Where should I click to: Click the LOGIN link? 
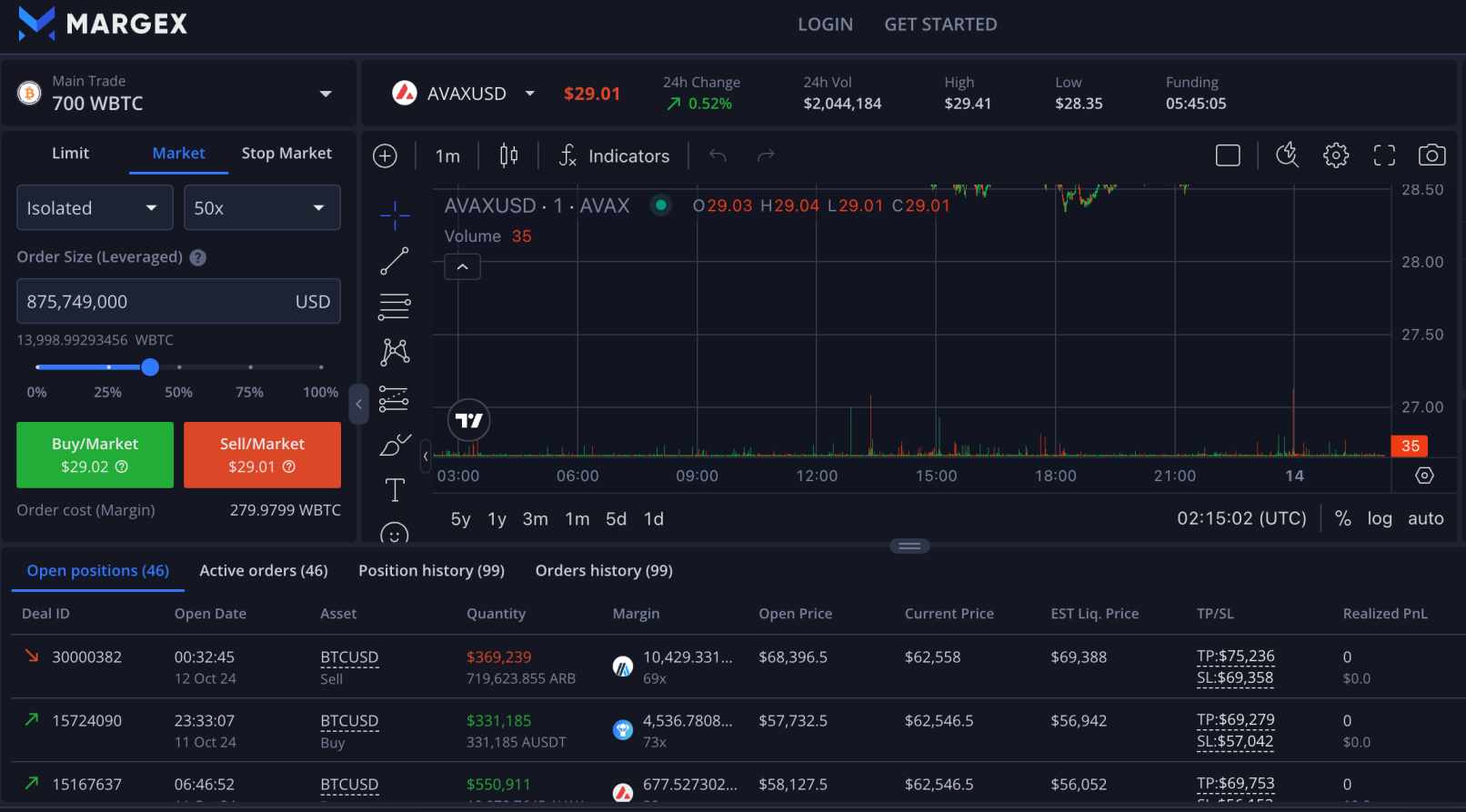tap(826, 25)
